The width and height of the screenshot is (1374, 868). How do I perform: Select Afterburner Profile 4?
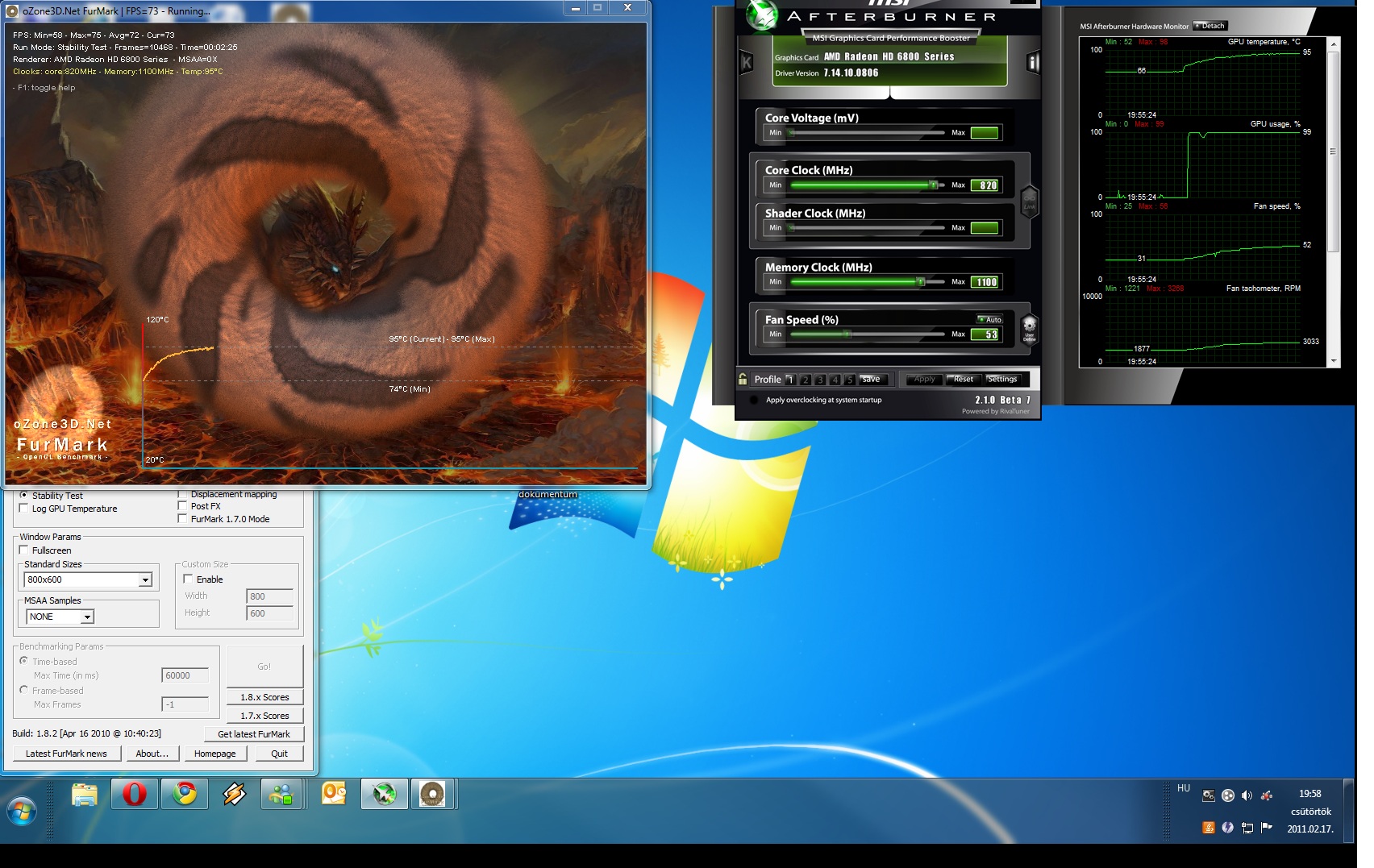(x=835, y=380)
